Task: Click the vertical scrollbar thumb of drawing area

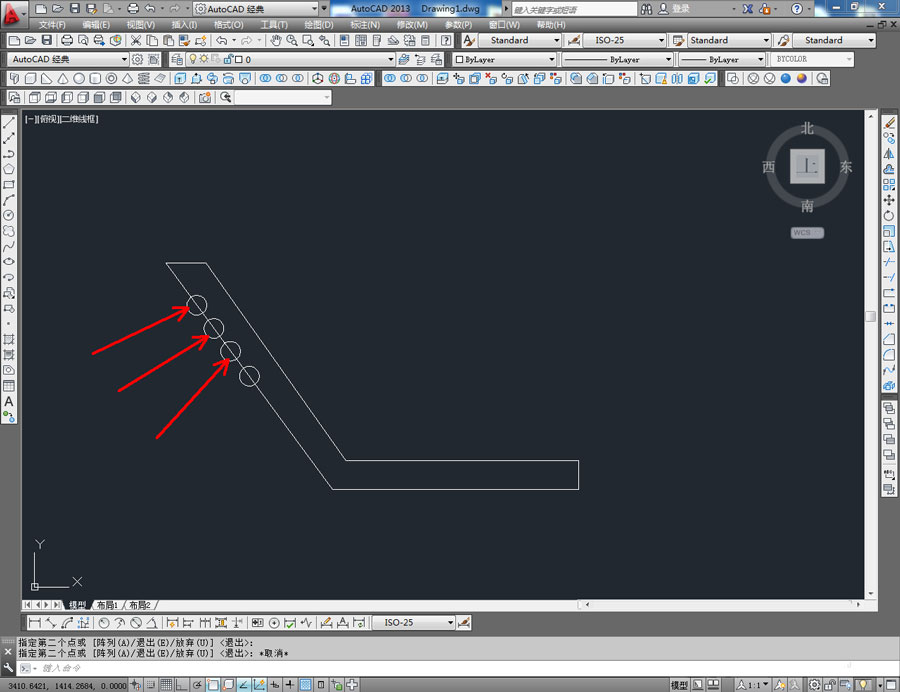Action: (x=870, y=316)
